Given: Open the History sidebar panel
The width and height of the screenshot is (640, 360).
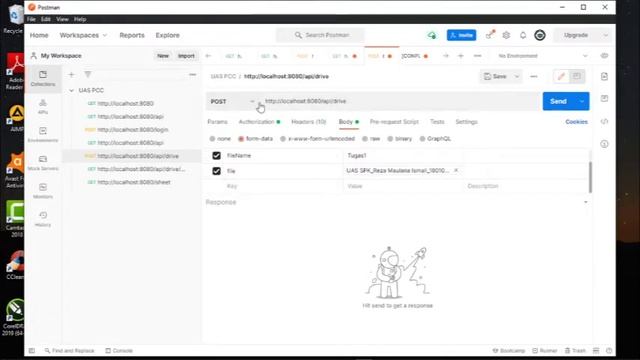Looking at the screenshot, I should pyautogui.click(x=43, y=219).
